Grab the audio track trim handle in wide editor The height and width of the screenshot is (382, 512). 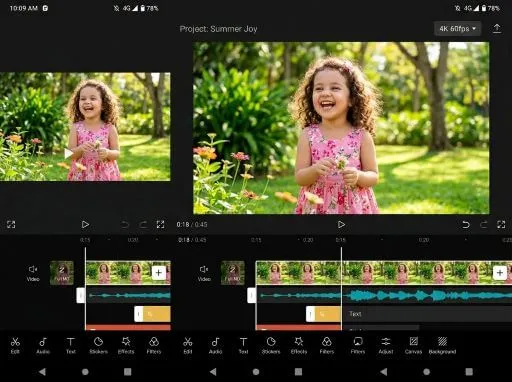[x=252, y=296]
